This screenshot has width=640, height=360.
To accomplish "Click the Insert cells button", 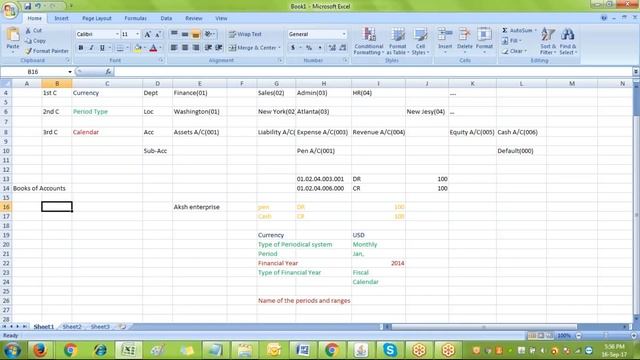I will click(x=445, y=40).
